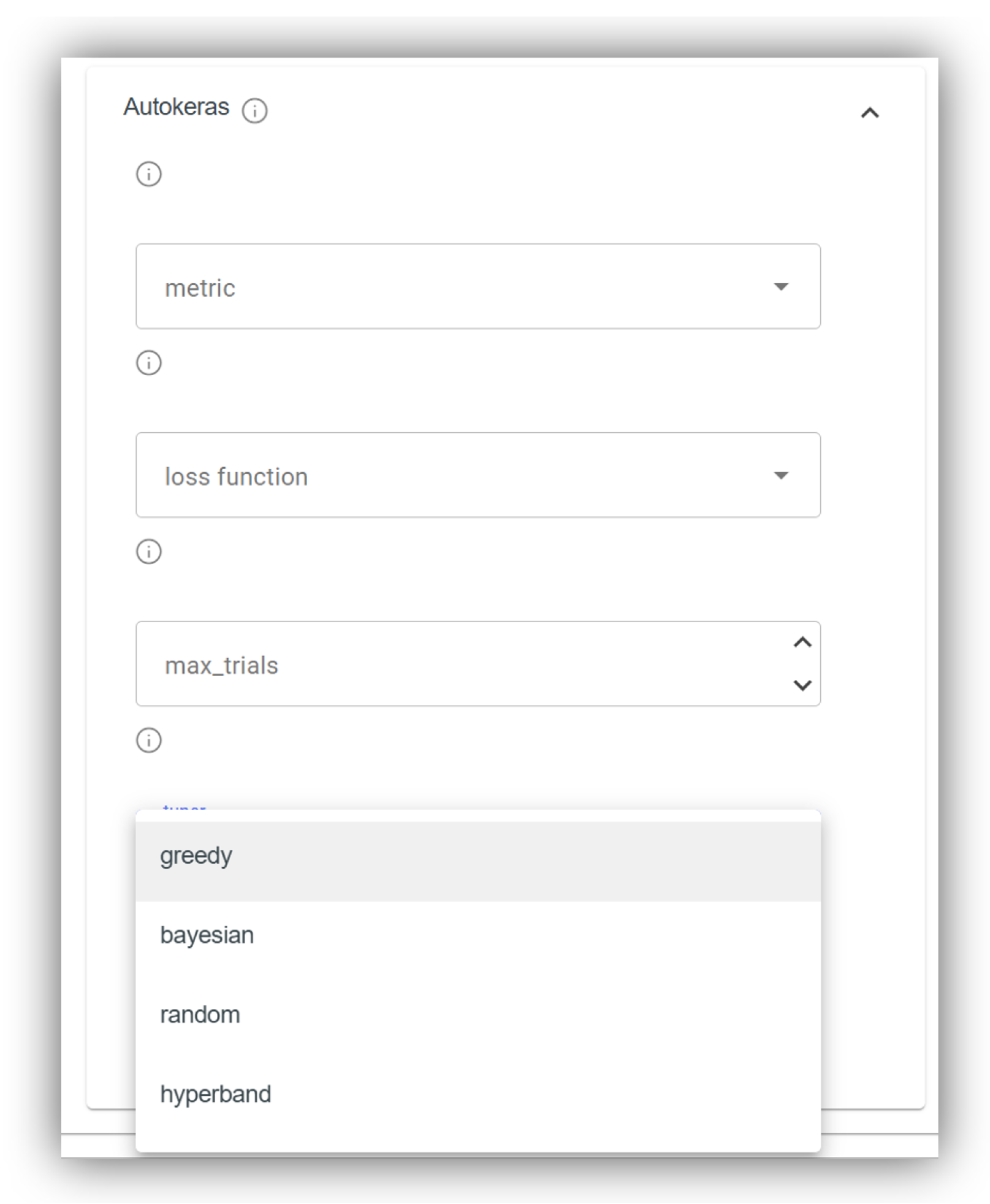Image resolution: width=990 pixels, height=1204 pixels.
Task: Collapse the Autokeras settings panel
Action: tap(871, 112)
